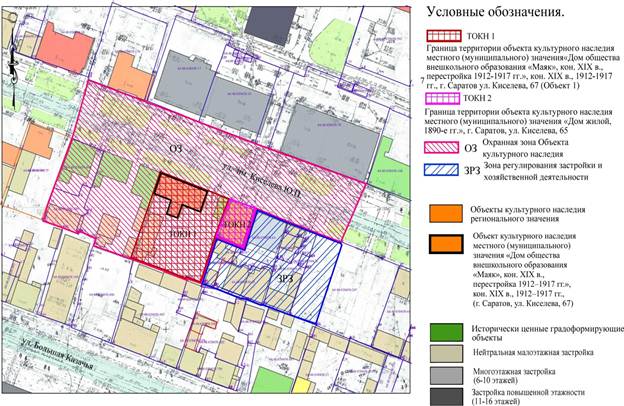Screen dimensions: 624x406
Task: Click 'Застройка повышенной этажности (11-16 этажей)' text
Action: pos(528,396)
